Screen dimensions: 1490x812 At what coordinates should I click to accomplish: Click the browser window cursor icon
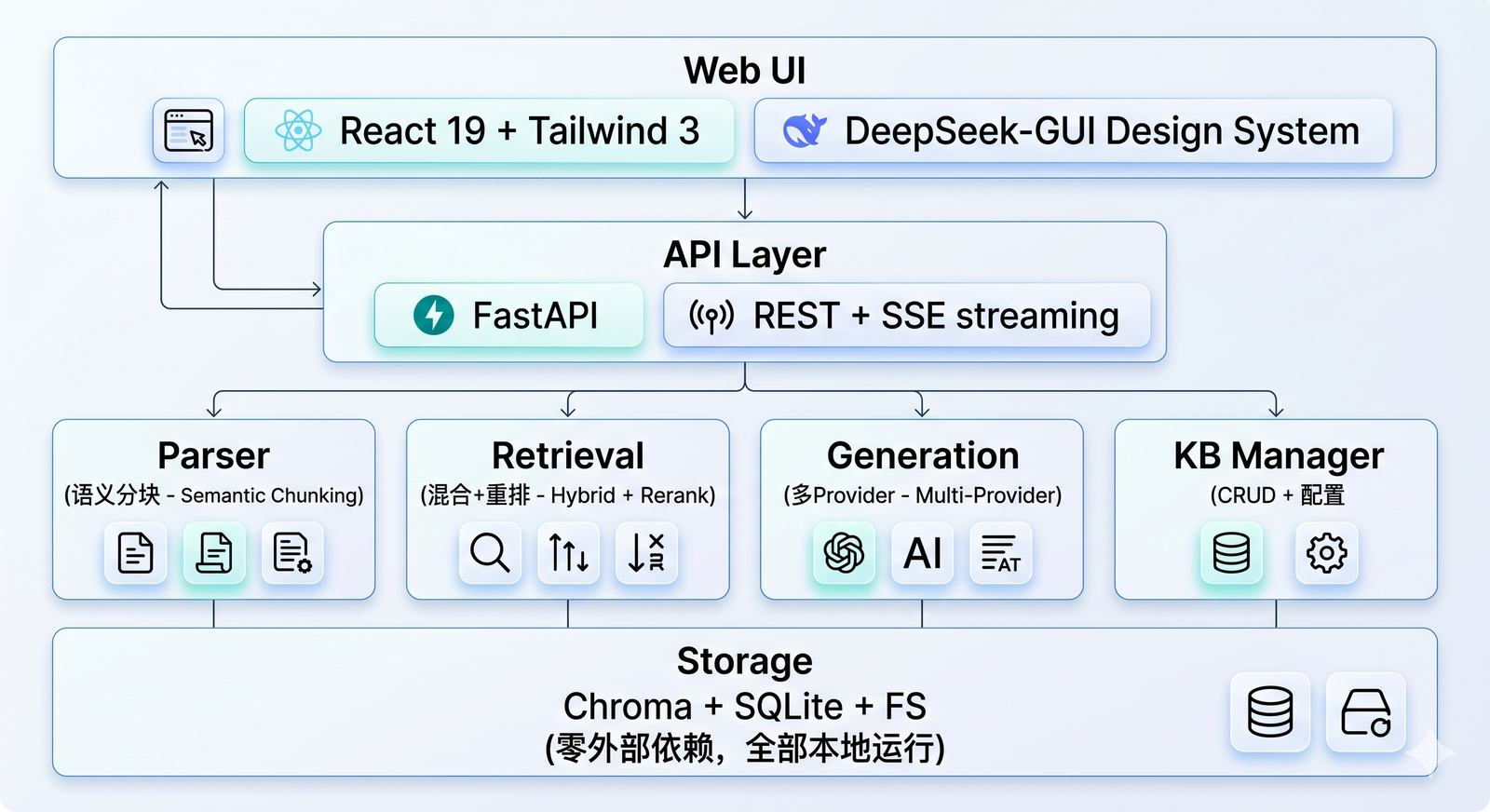click(189, 130)
